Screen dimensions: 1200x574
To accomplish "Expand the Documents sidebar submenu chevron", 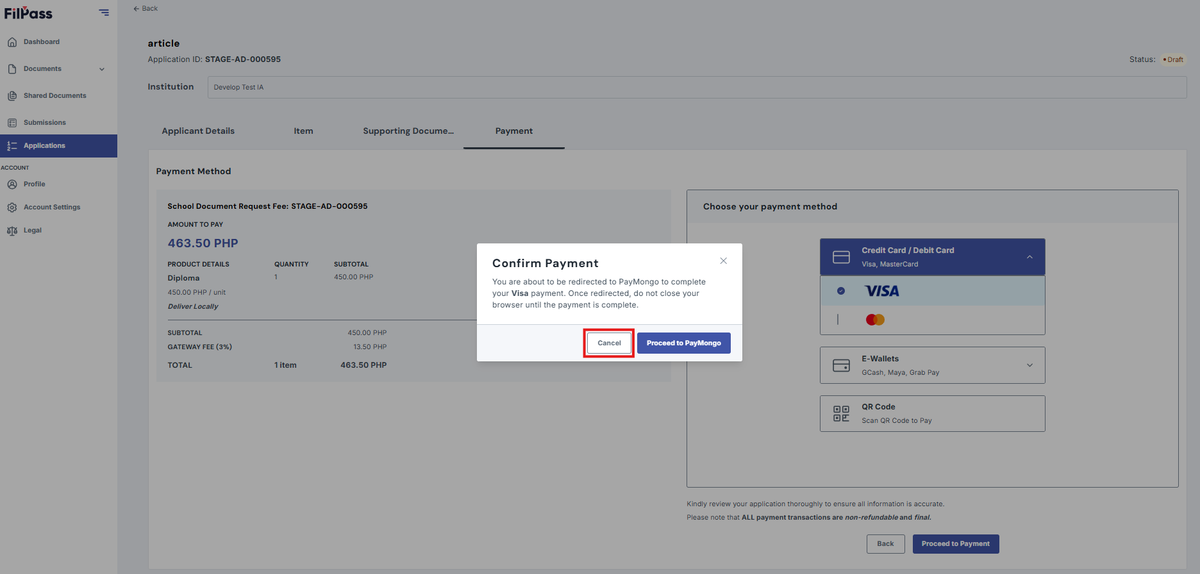I will 102,69.
